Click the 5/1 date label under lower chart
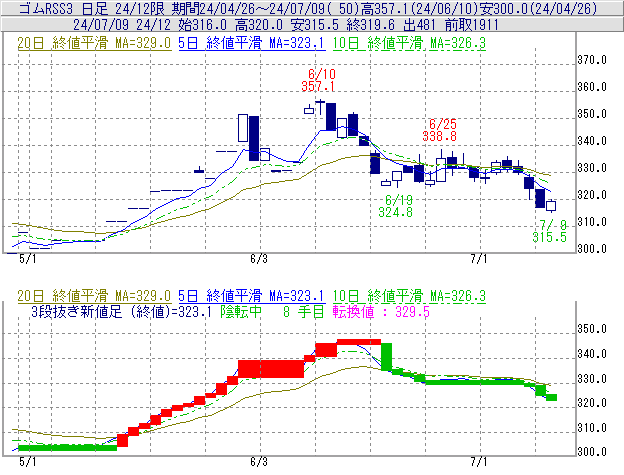The width and height of the screenshot is (624, 475). tap(27, 462)
